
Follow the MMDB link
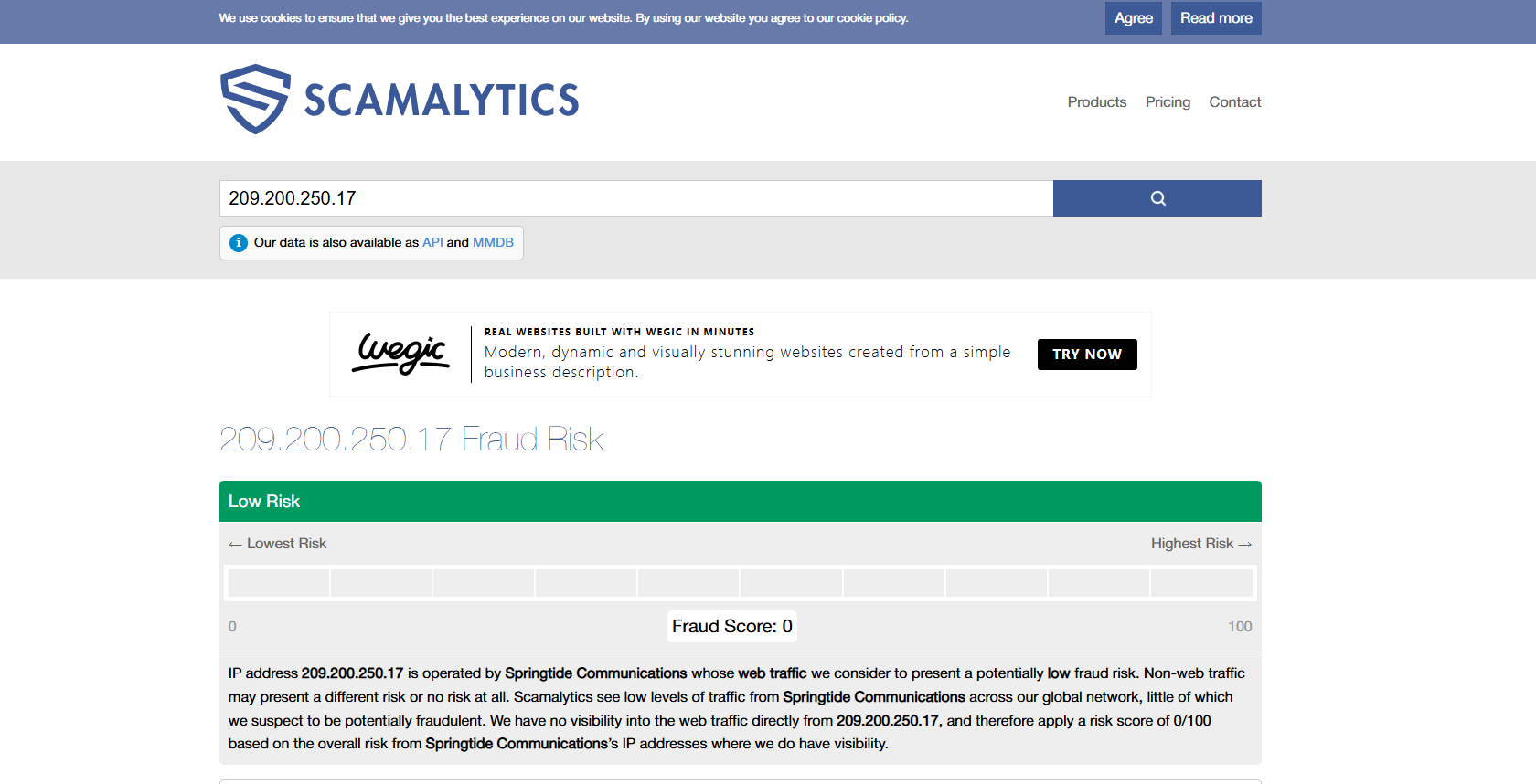(493, 243)
